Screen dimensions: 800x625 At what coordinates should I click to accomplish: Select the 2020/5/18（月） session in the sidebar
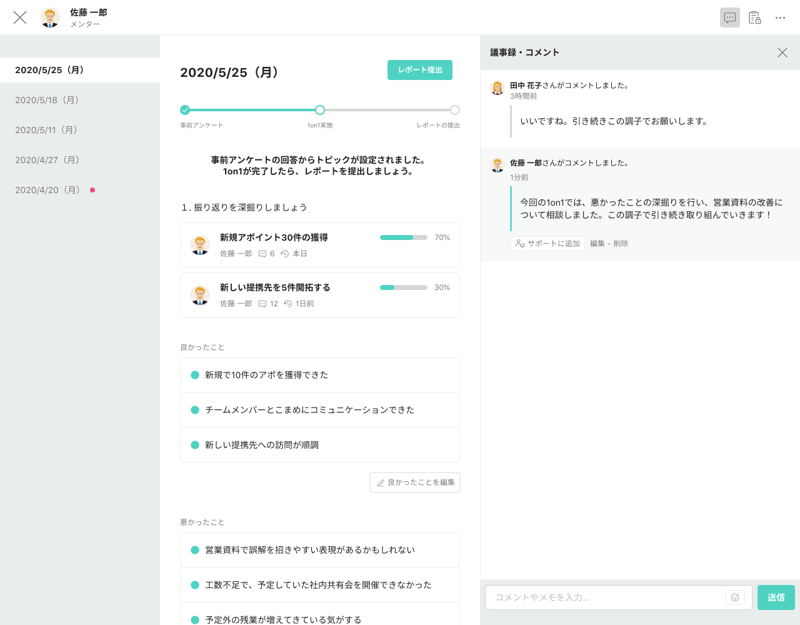click(47, 100)
